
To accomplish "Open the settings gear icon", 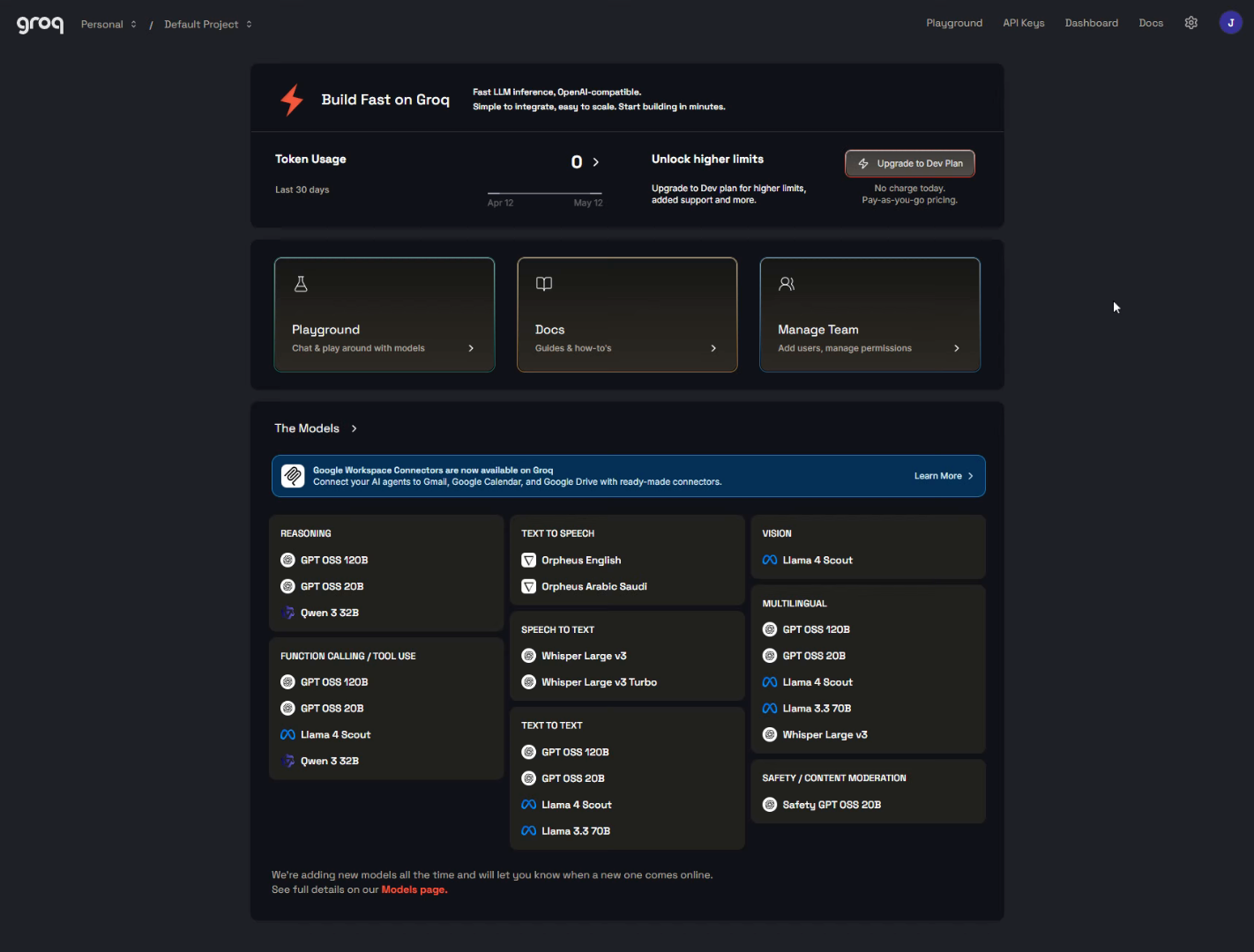I will pos(1191,23).
